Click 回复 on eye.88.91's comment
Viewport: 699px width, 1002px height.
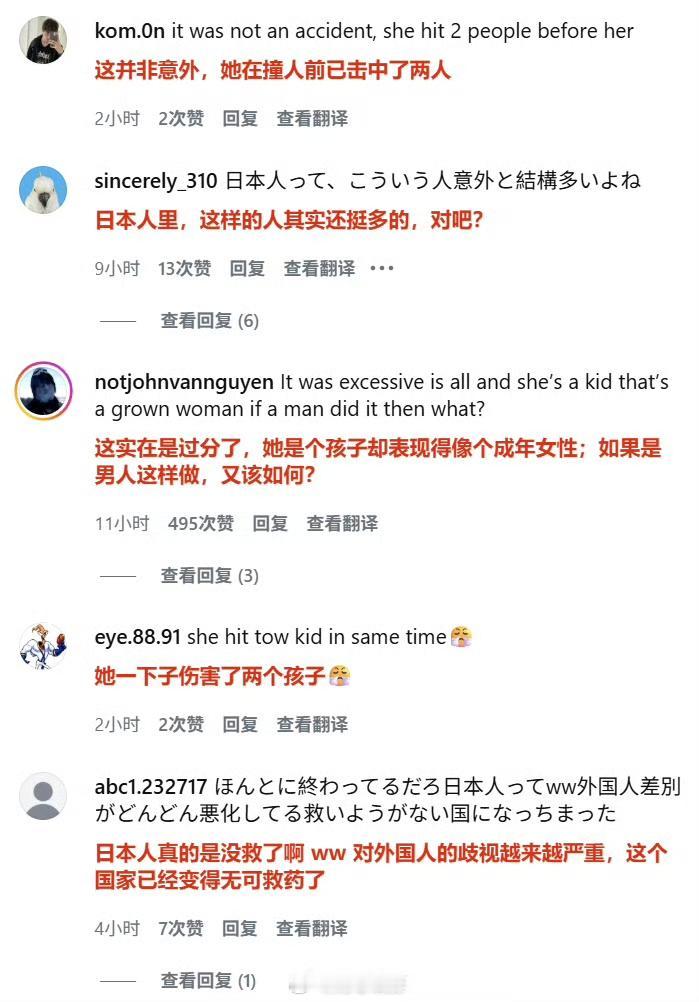click(240, 724)
